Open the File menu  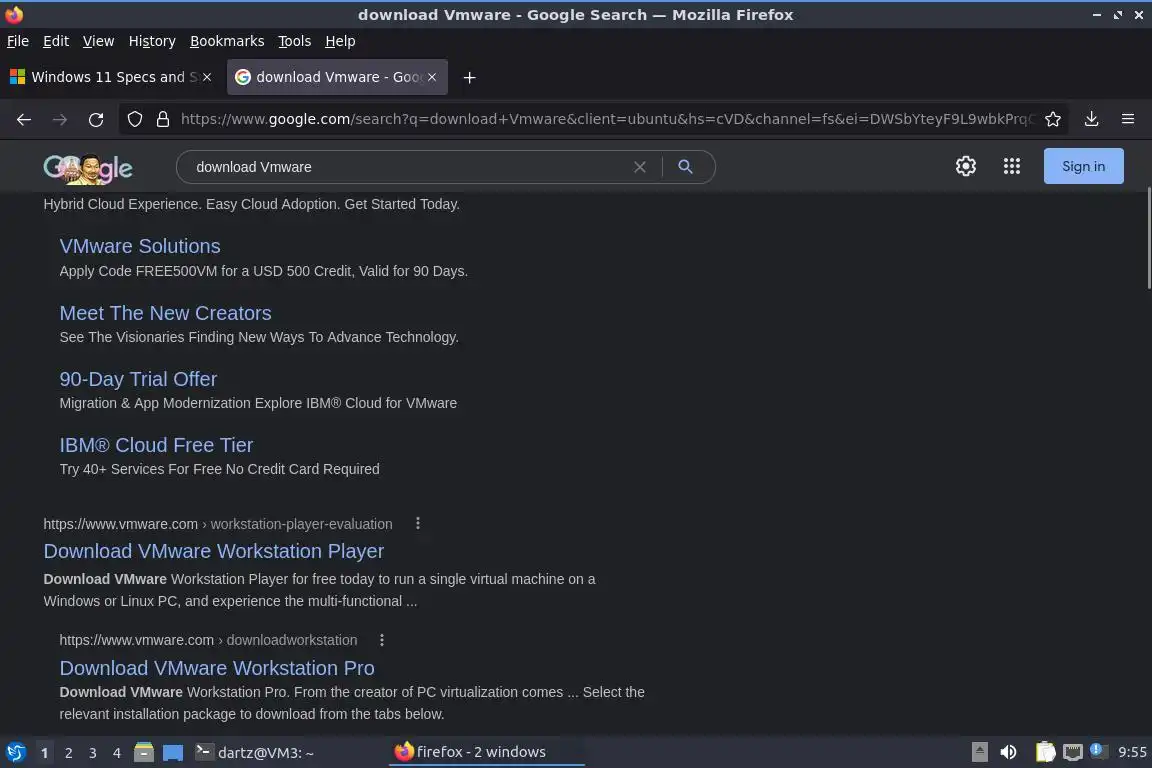tap(18, 41)
